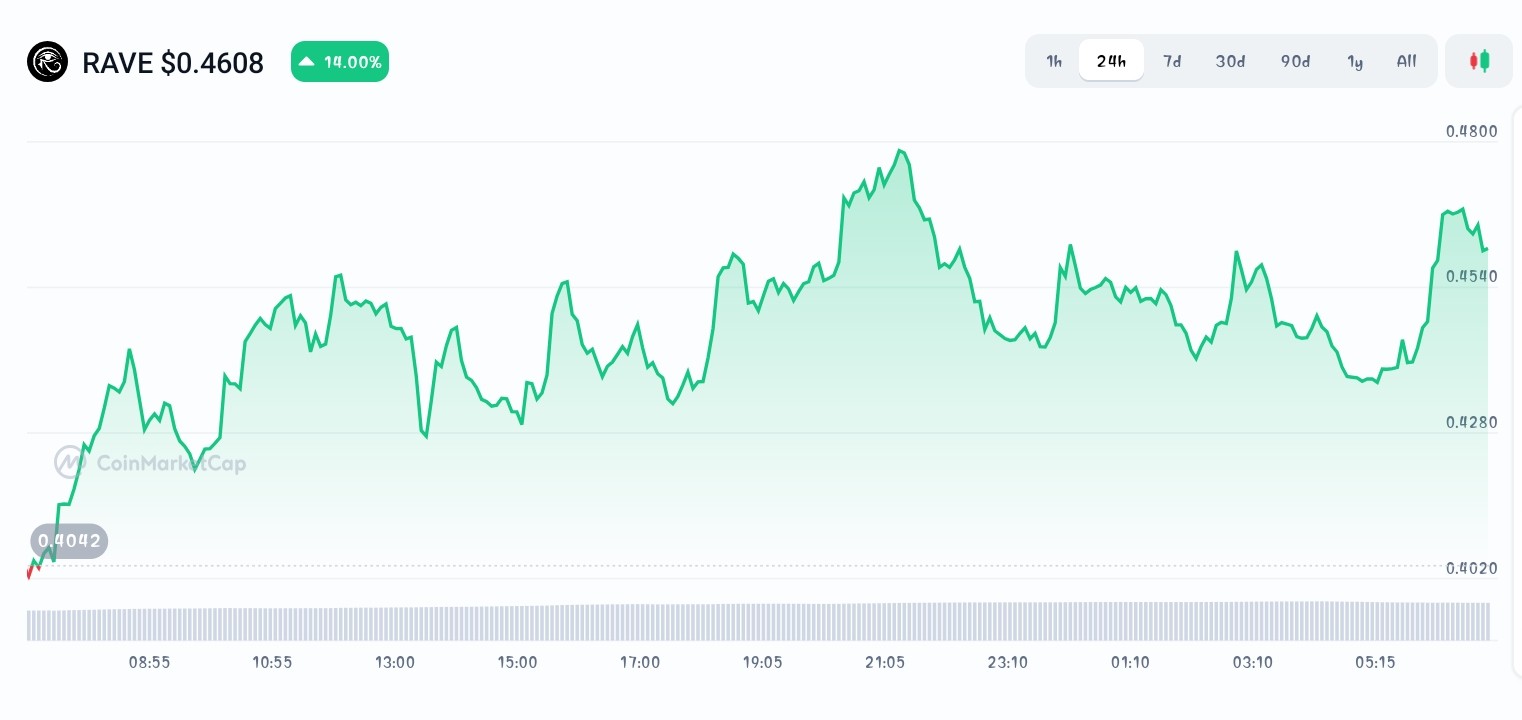1522x720 pixels.
Task: Click the 13:00 time axis label
Action: [395, 662]
